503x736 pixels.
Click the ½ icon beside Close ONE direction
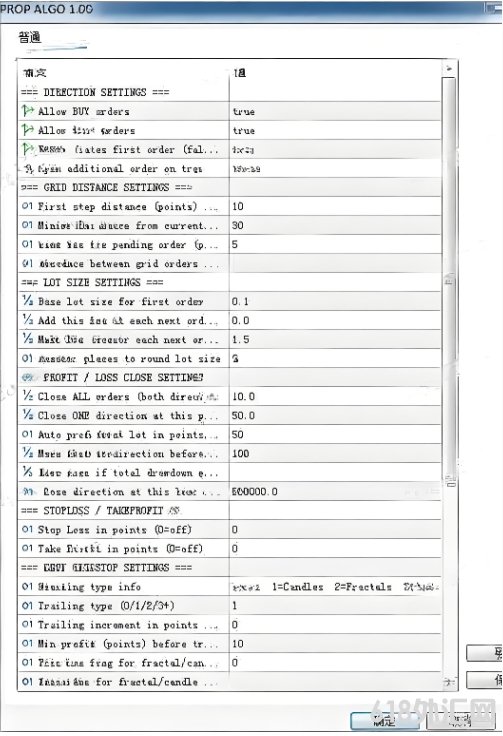[28, 415]
